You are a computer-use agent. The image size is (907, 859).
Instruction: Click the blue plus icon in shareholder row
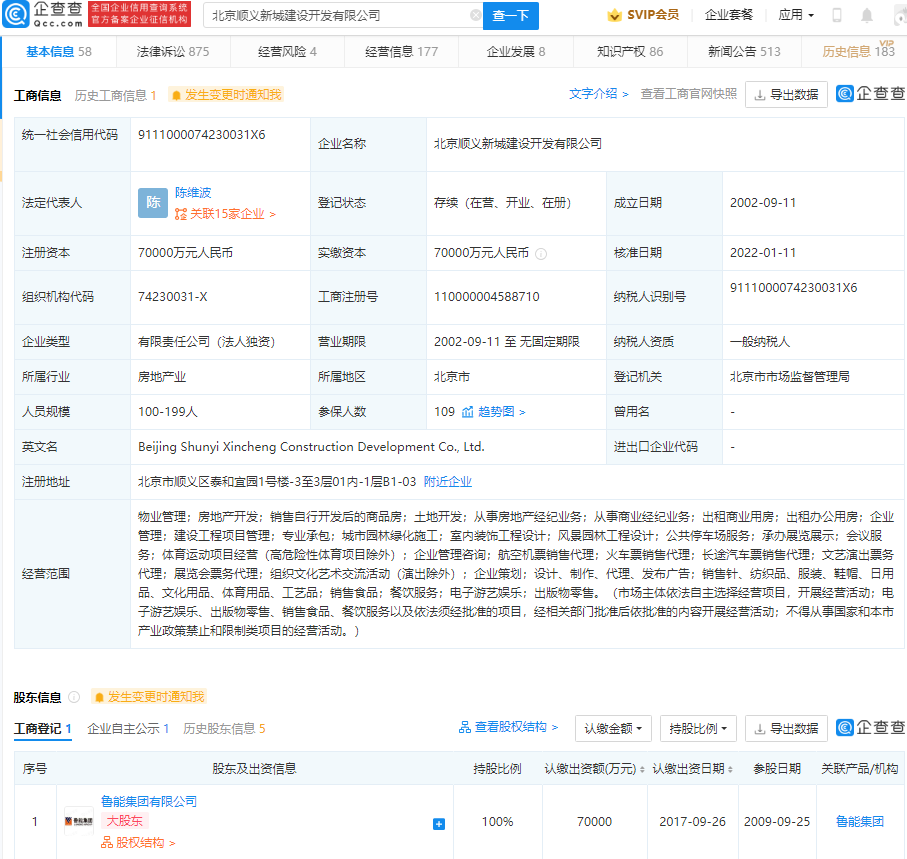(438, 823)
